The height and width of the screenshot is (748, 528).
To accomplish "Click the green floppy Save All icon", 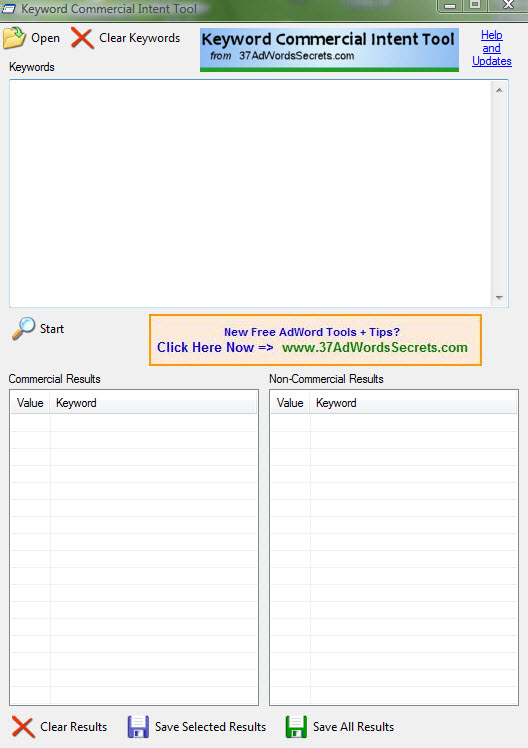I will 296,727.
